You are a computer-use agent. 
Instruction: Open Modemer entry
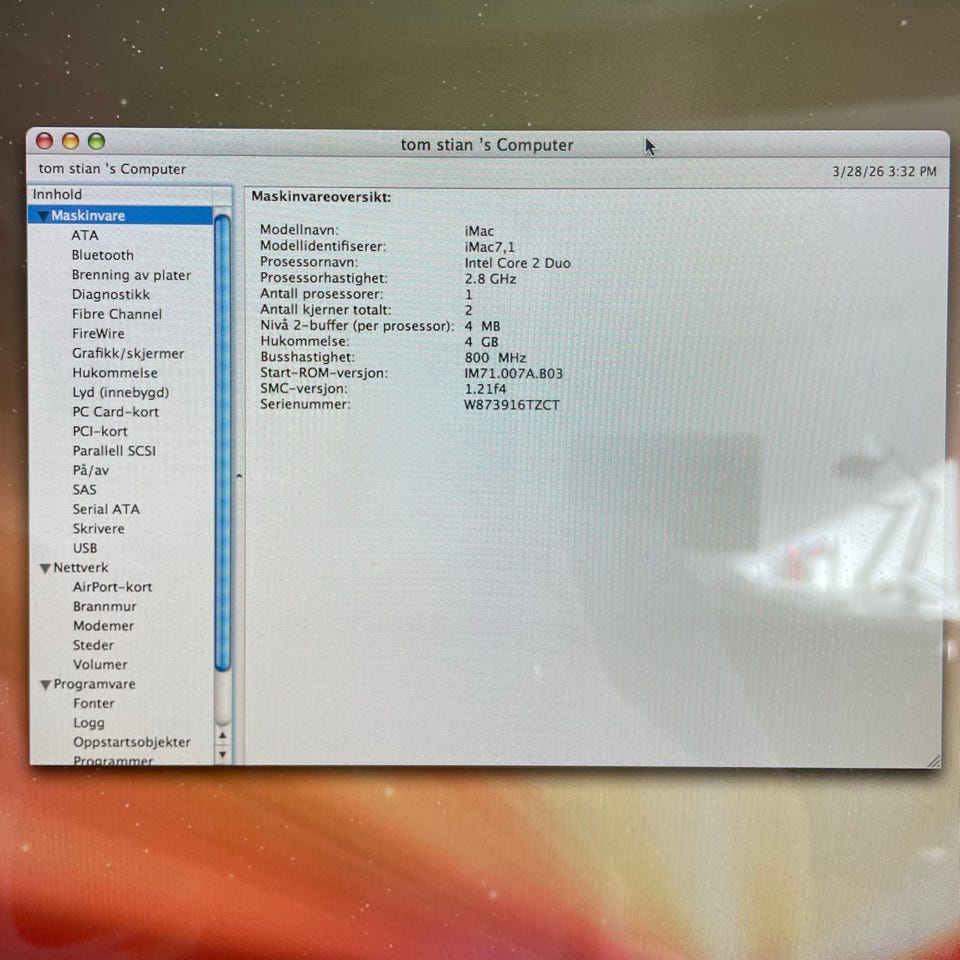(103, 626)
